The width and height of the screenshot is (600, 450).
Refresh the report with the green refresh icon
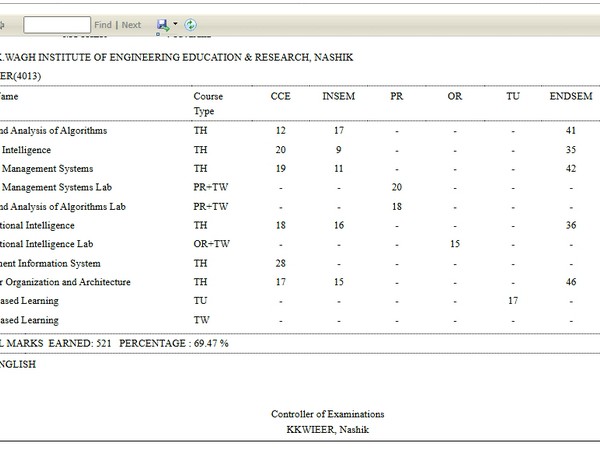point(190,24)
